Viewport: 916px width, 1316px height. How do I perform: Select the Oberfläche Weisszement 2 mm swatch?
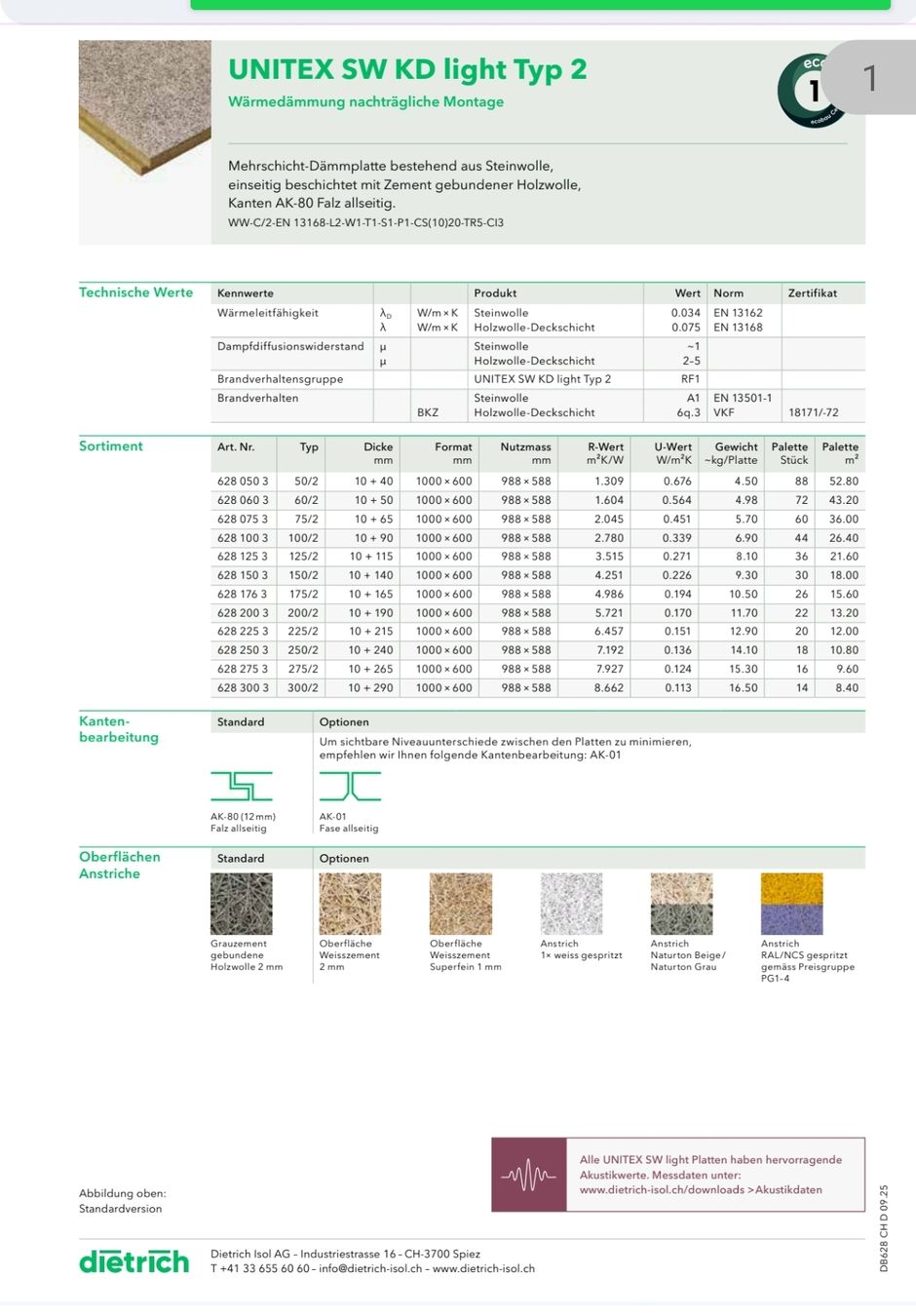[350, 904]
